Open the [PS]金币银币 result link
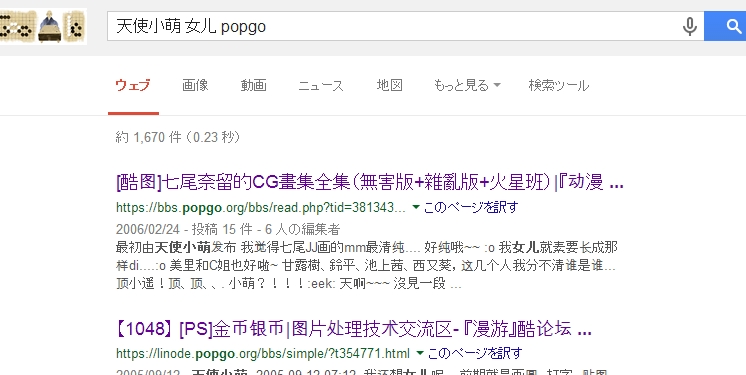Viewport: 746px width, 375px height. 354,329
